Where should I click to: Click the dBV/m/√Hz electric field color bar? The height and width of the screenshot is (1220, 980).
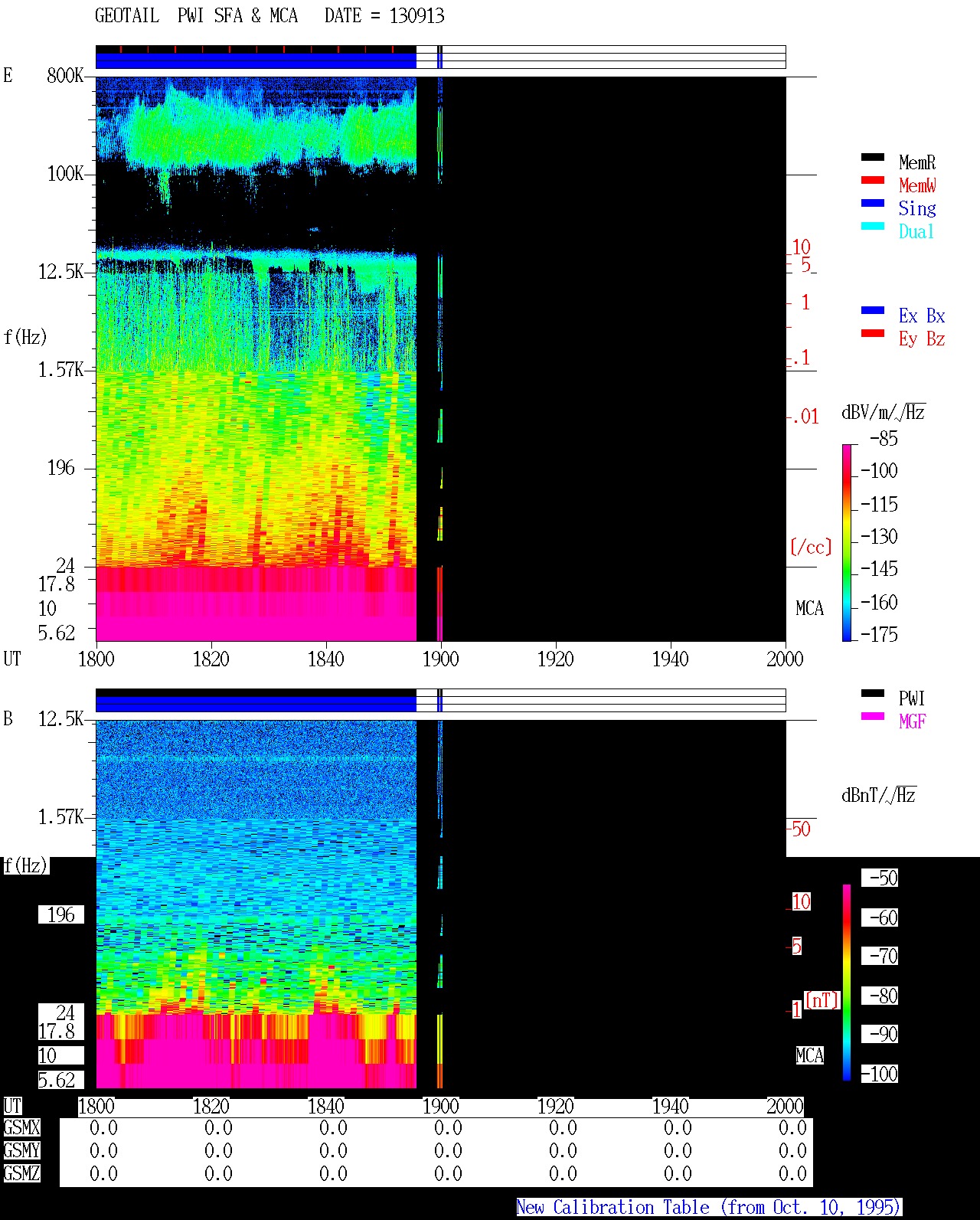(x=847, y=542)
